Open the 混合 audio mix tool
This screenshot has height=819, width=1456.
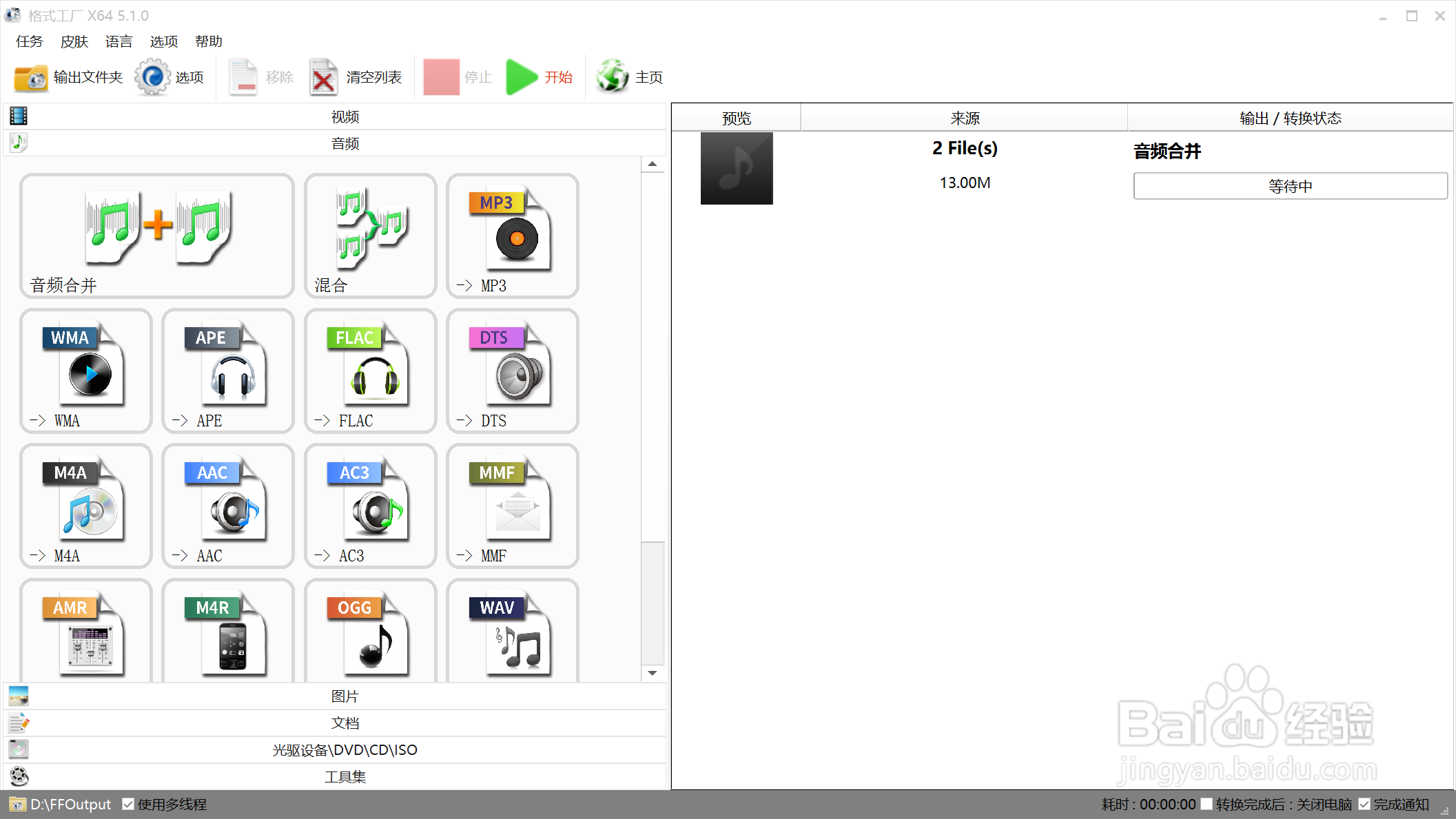(x=371, y=235)
